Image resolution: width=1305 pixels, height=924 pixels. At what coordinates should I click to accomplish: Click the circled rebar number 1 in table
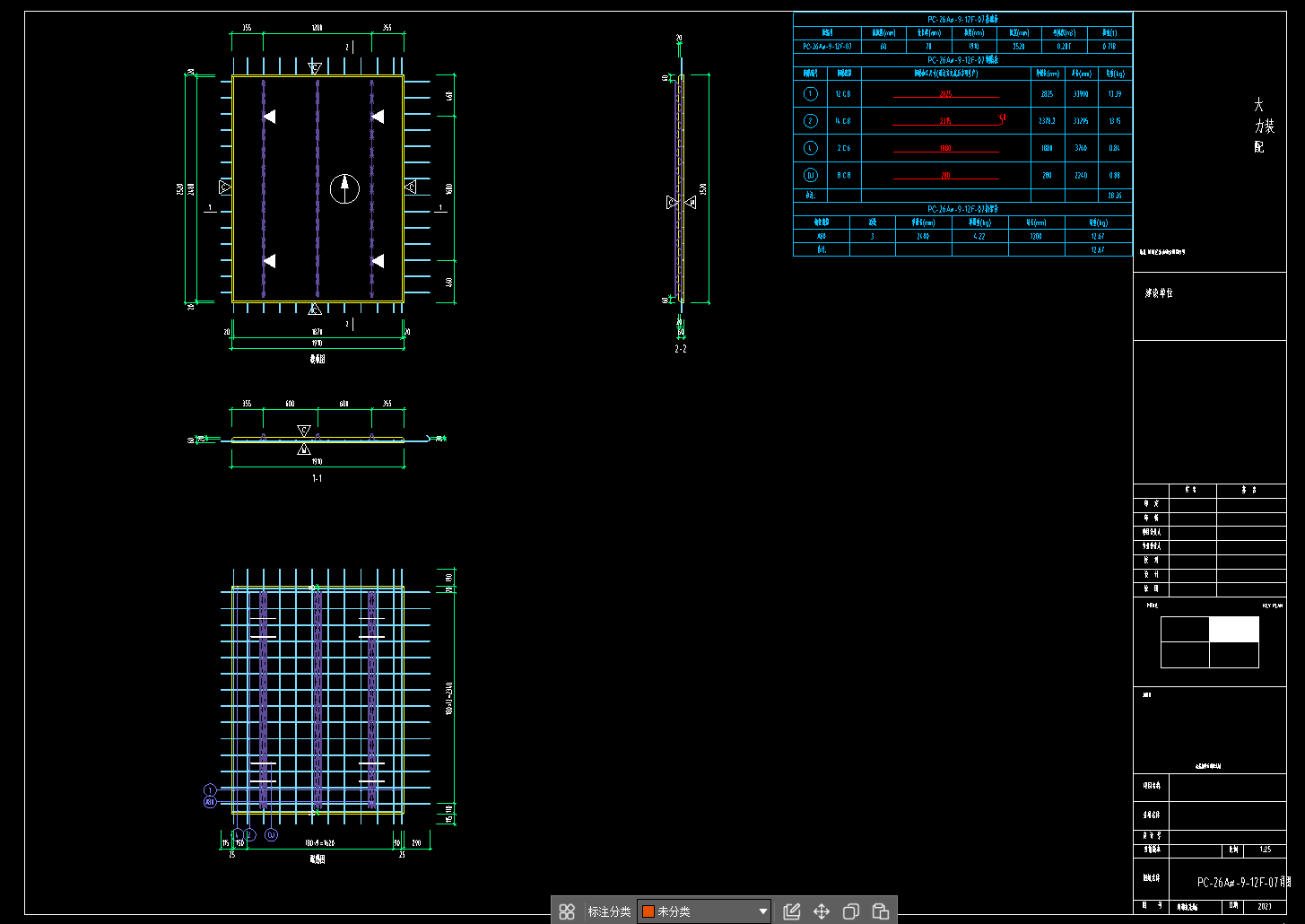coord(811,93)
